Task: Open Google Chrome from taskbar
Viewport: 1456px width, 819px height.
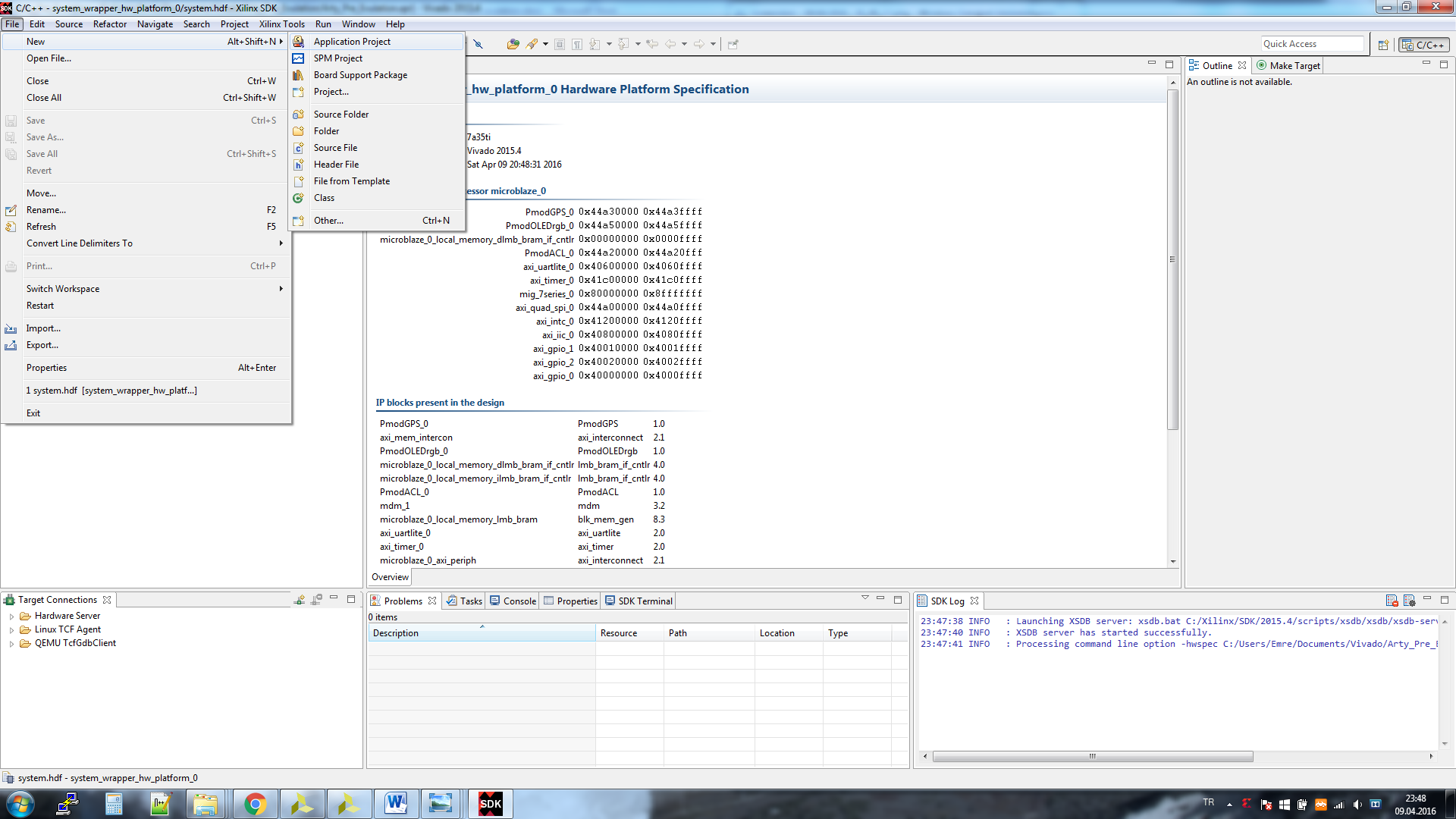Action: click(x=256, y=804)
